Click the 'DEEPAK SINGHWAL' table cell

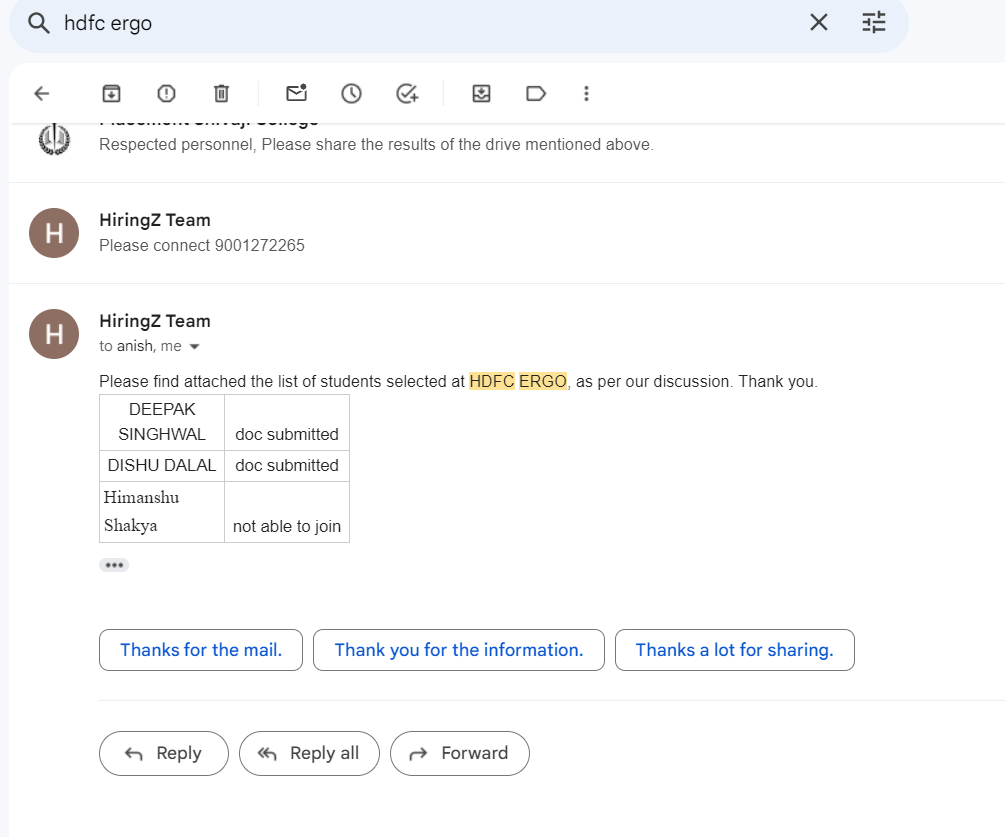coord(162,422)
